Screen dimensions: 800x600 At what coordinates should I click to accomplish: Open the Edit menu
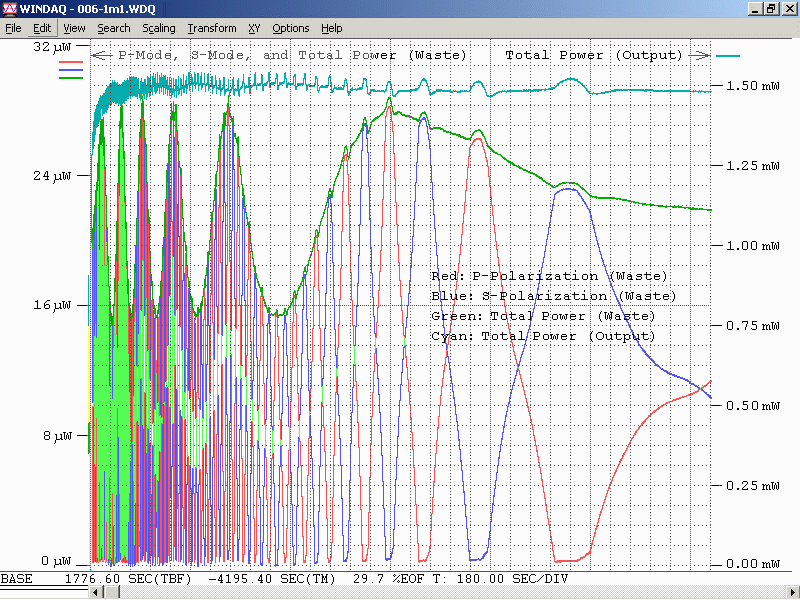coord(41,28)
